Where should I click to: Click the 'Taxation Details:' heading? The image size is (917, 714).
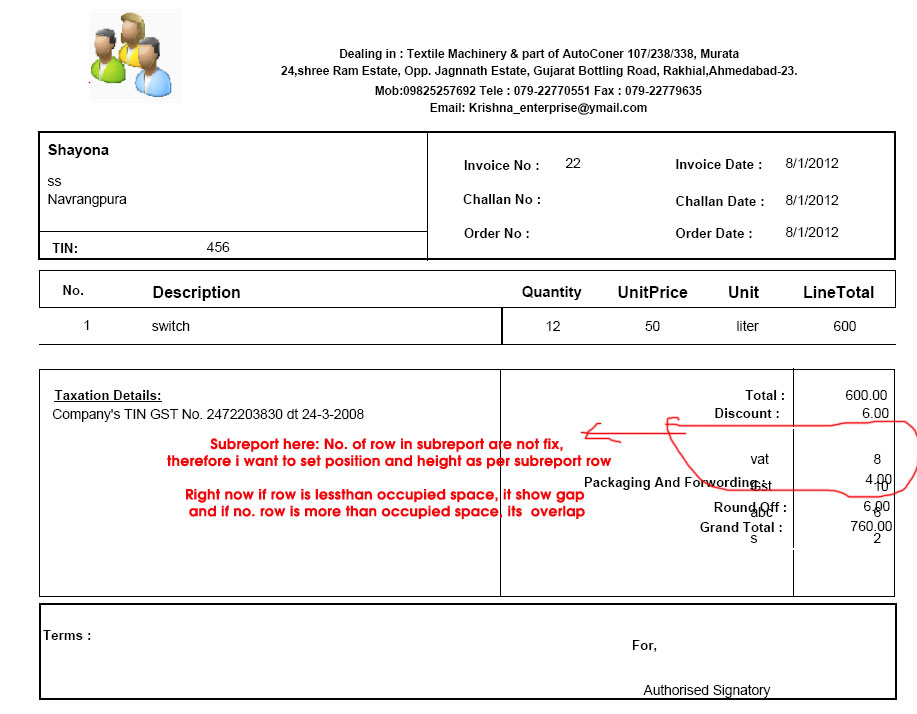pos(108,396)
